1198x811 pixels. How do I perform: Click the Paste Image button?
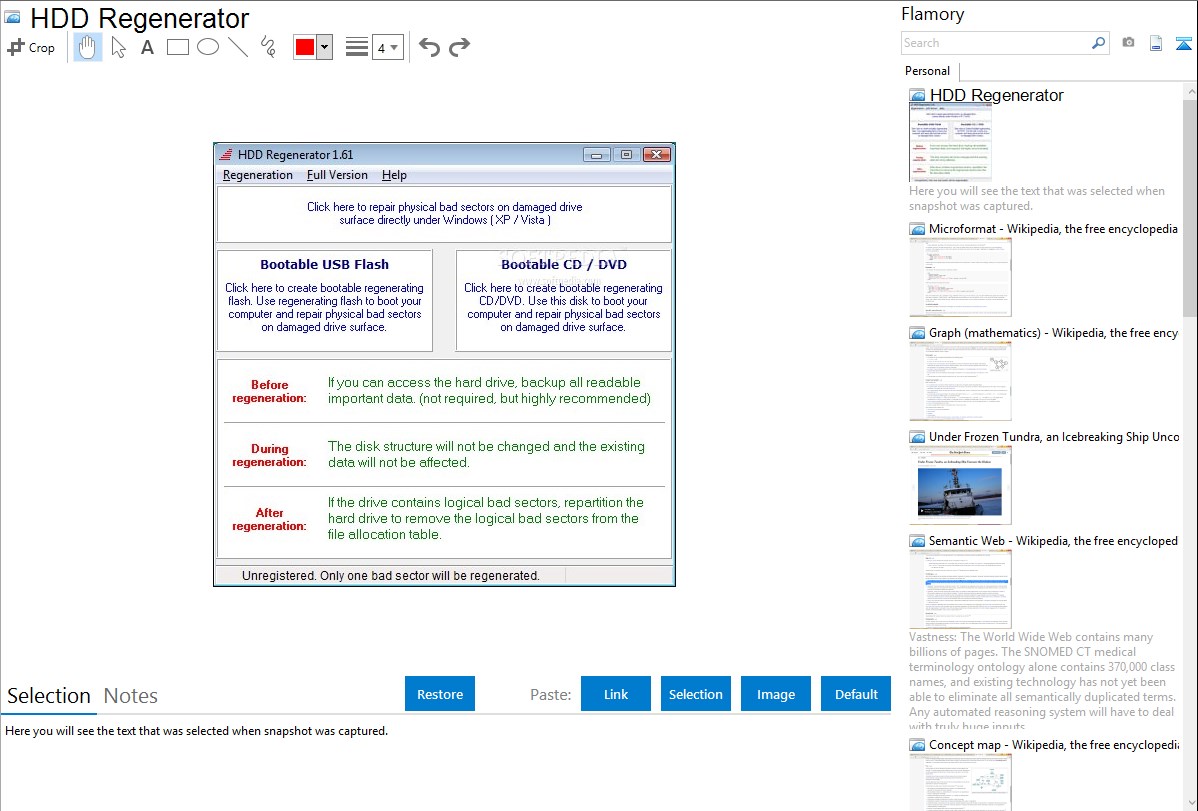775,694
